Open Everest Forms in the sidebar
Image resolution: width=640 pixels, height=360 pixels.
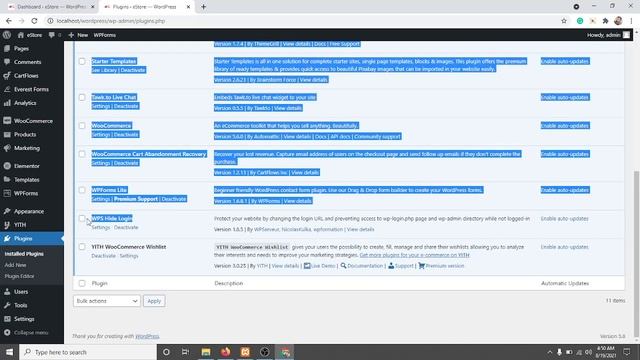32,89
